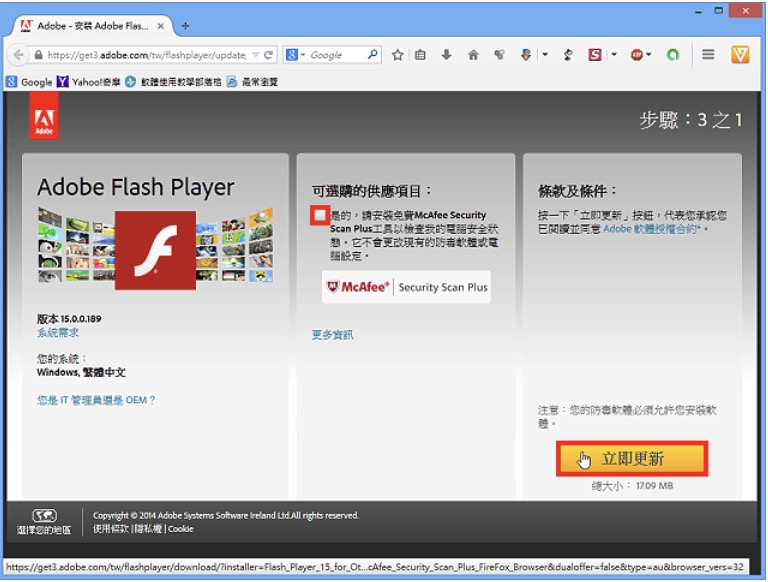Open a new tab with plus button

point(185,26)
